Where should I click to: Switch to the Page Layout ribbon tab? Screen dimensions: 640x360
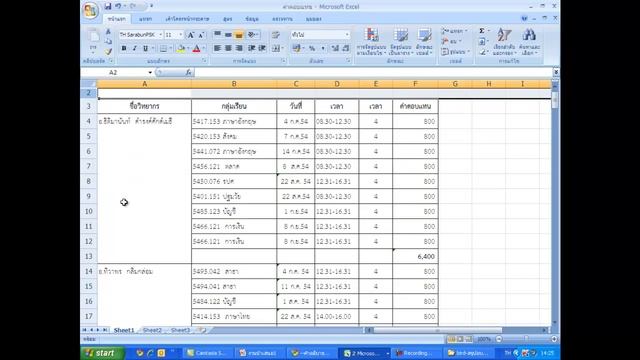point(187,19)
